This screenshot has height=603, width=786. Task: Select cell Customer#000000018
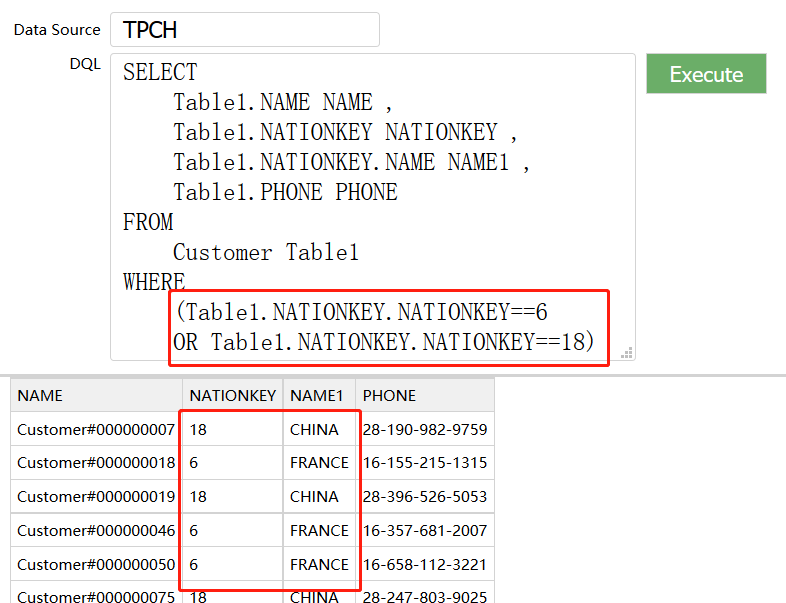pos(96,463)
